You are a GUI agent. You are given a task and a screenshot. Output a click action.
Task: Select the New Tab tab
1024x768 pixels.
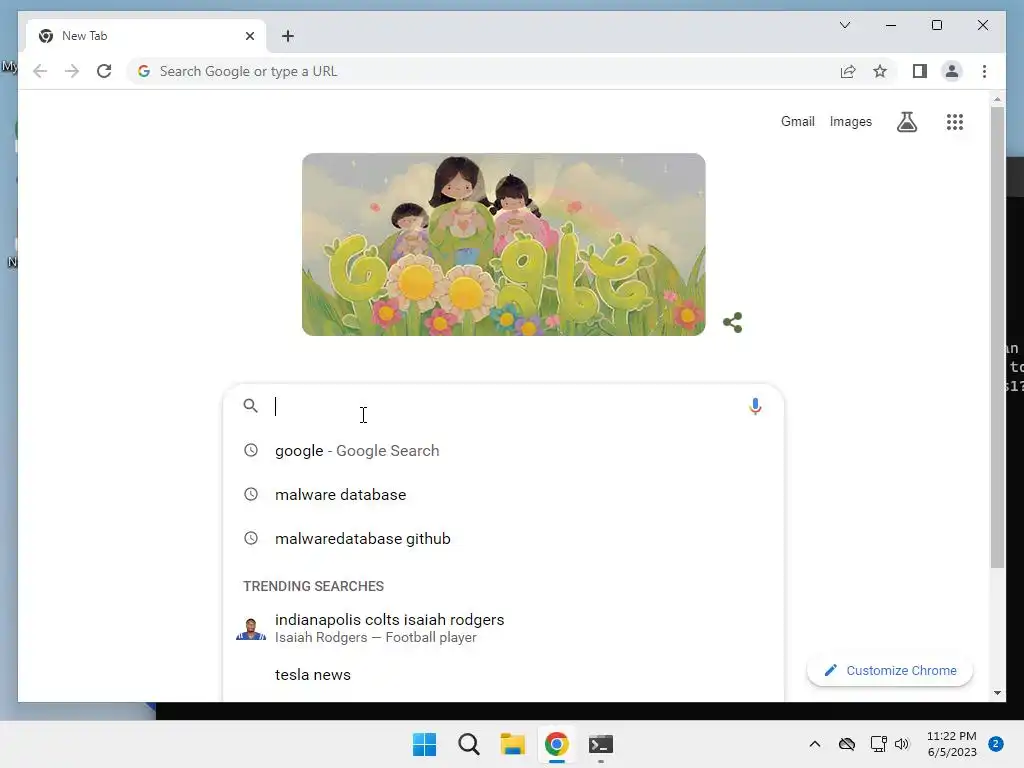click(x=145, y=36)
